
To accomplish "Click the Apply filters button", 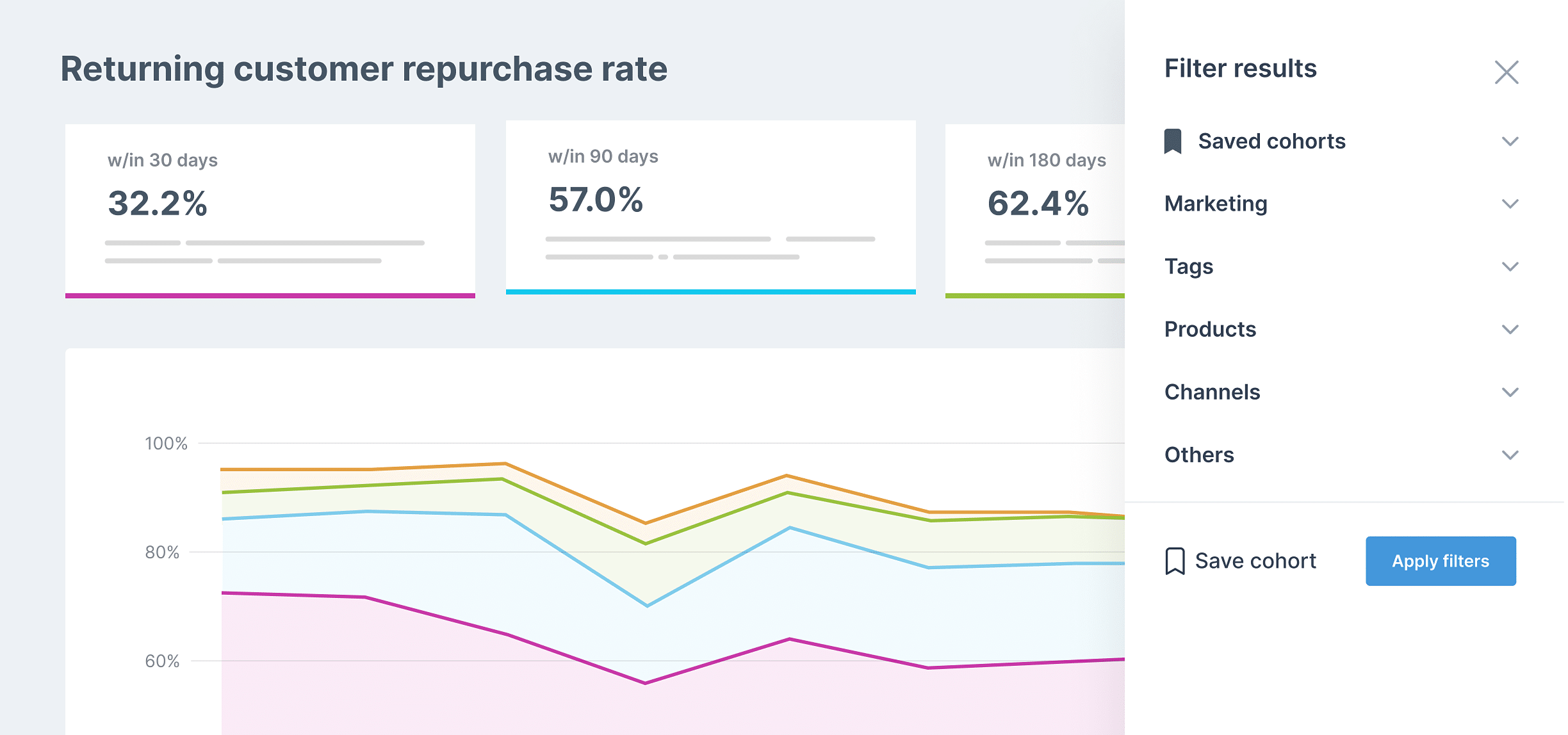I will click(x=1441, y=560).
